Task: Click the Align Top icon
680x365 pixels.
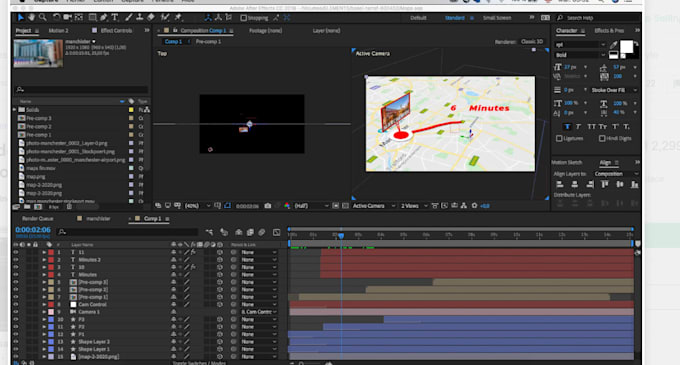Action: tap(605, 185)
